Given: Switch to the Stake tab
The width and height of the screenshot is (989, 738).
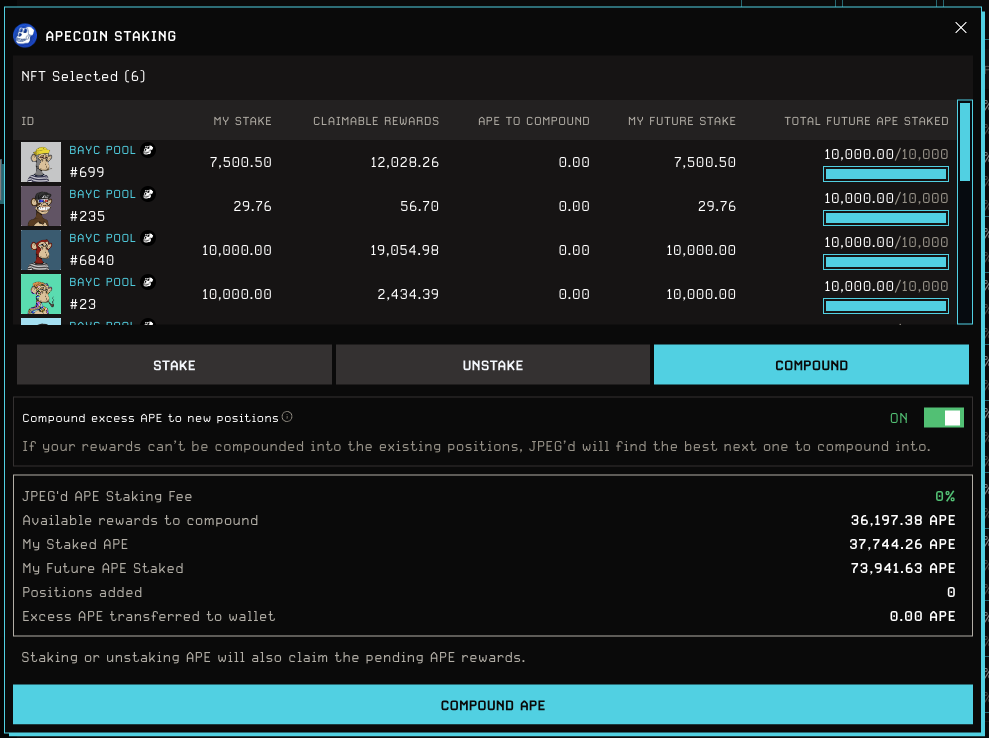Looking at the screenshot, I should (x=174, y=365).
